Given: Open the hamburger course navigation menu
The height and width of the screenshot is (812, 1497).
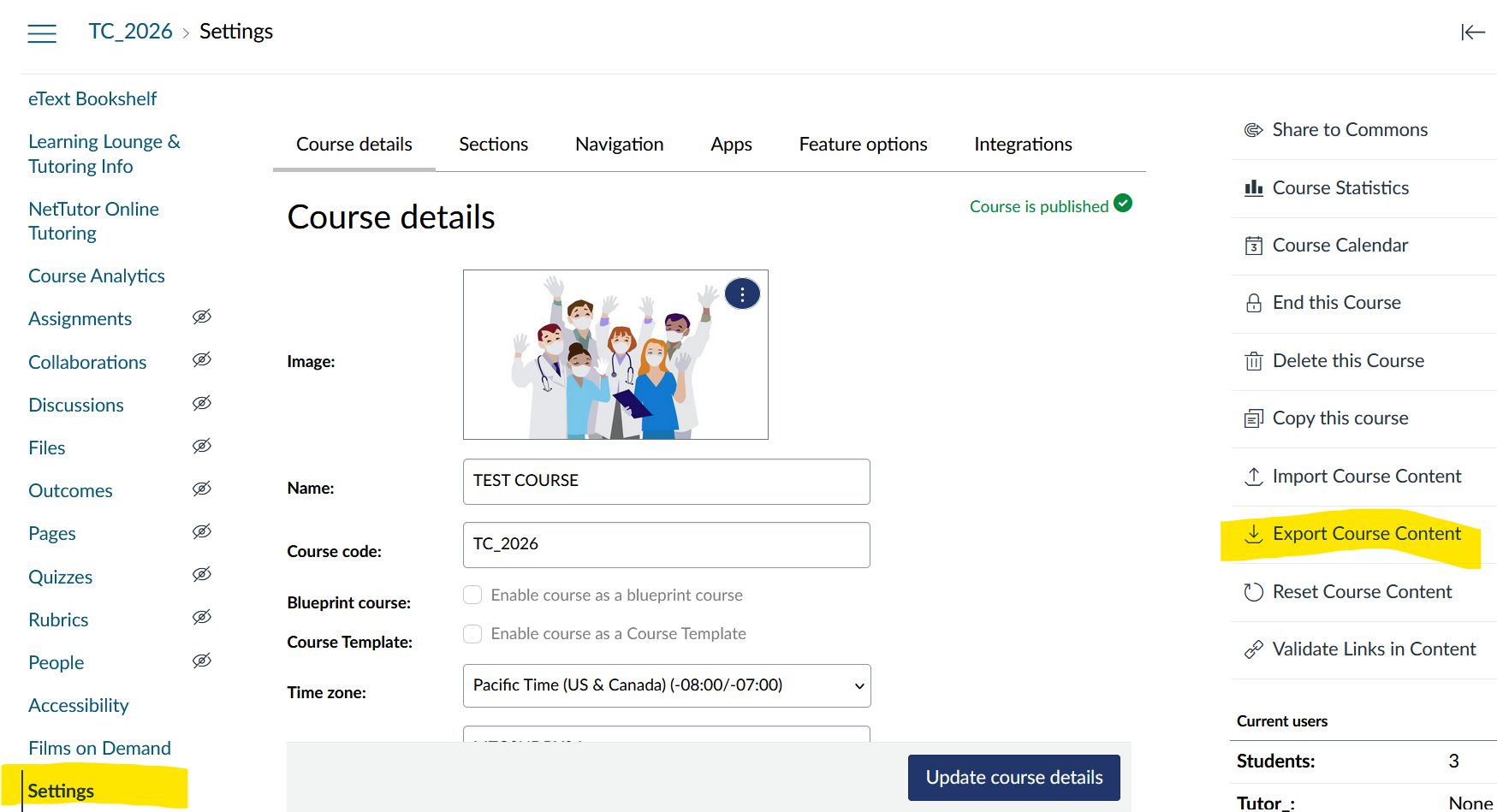Looking at the screenshot, I should click(42, 33).
